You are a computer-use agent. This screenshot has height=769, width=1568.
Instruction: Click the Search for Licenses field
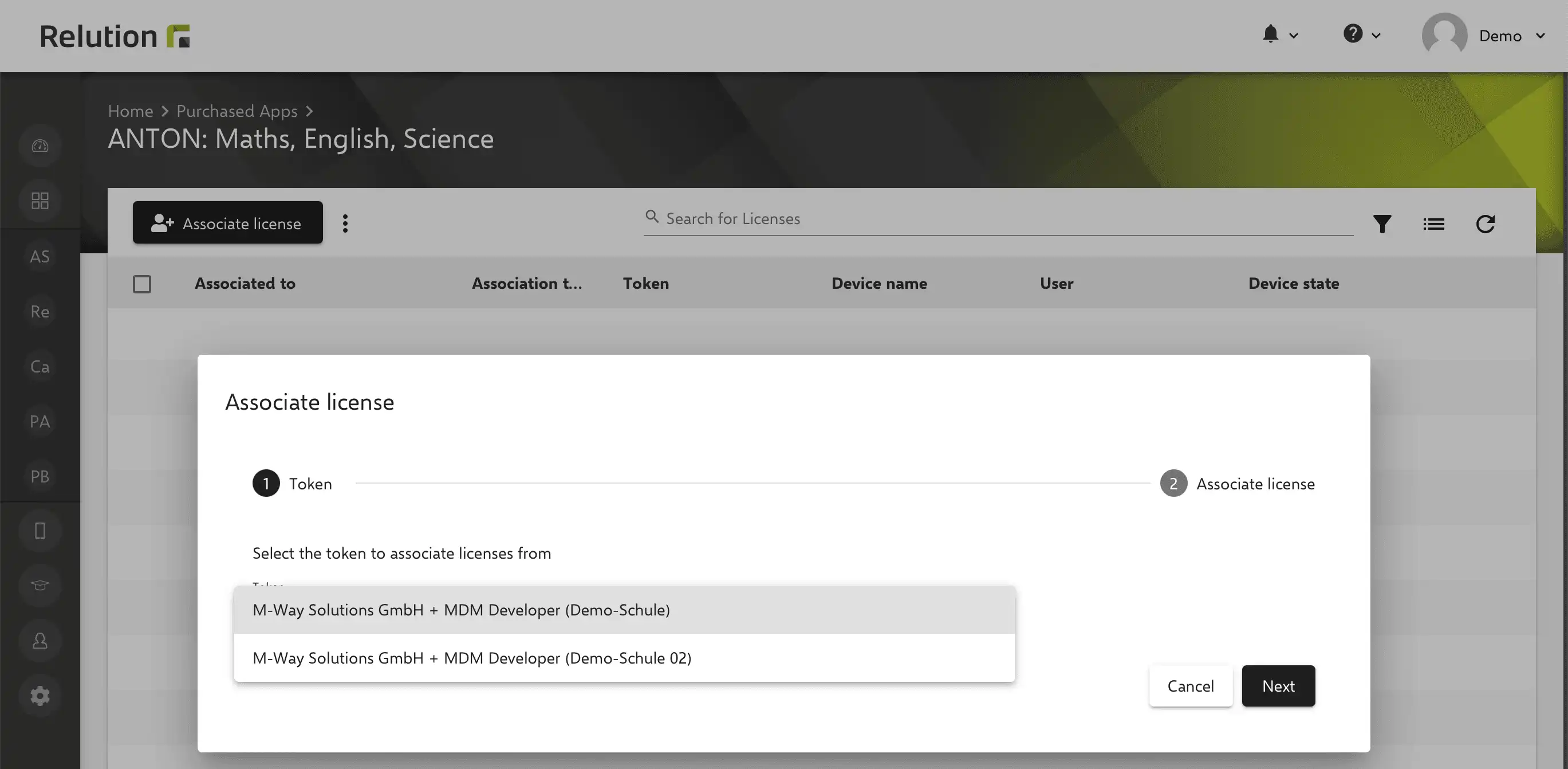(x=998, y=218)
